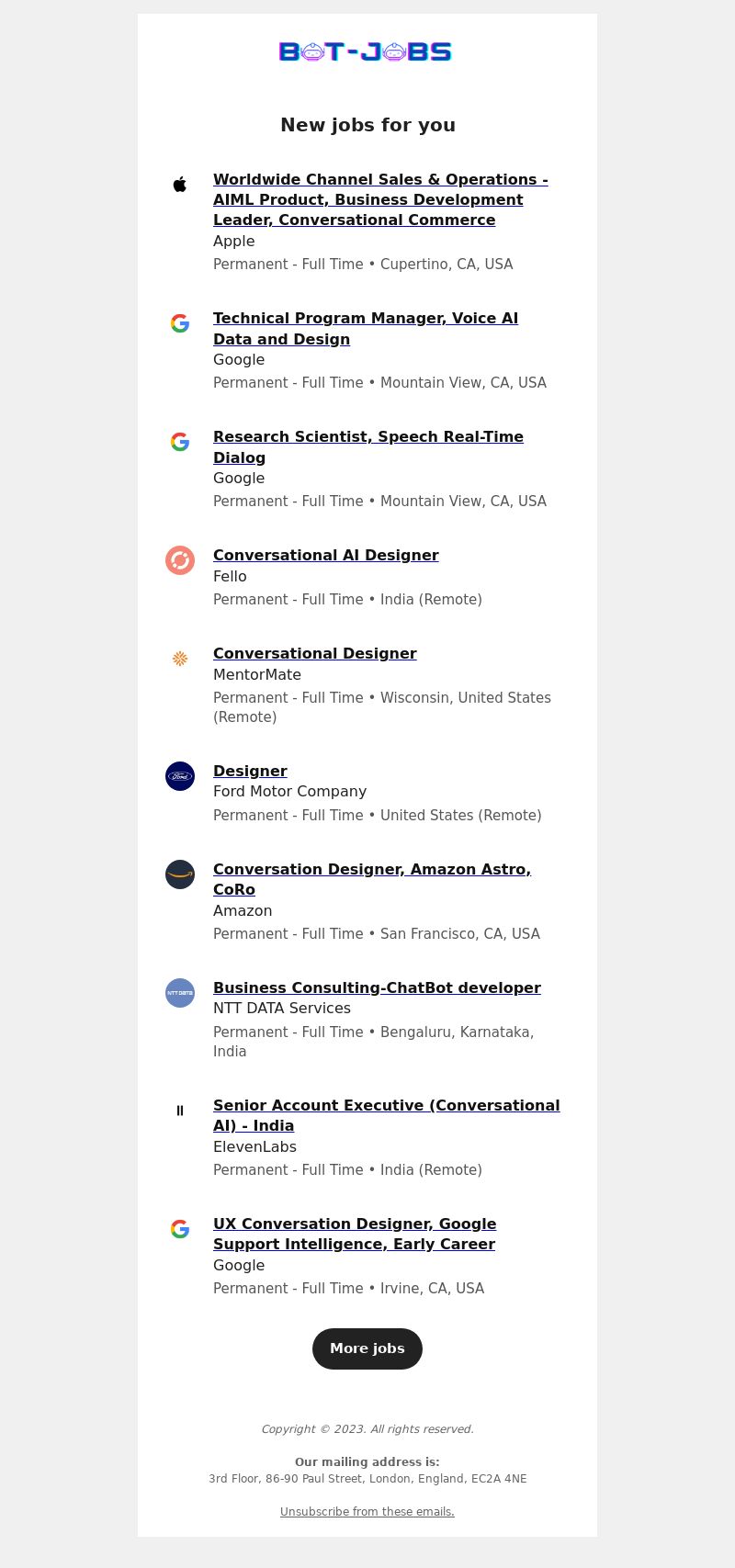The image size is (735, 1568).
Task: Click the Ford Motor Company logo
Action: [180, 776]
